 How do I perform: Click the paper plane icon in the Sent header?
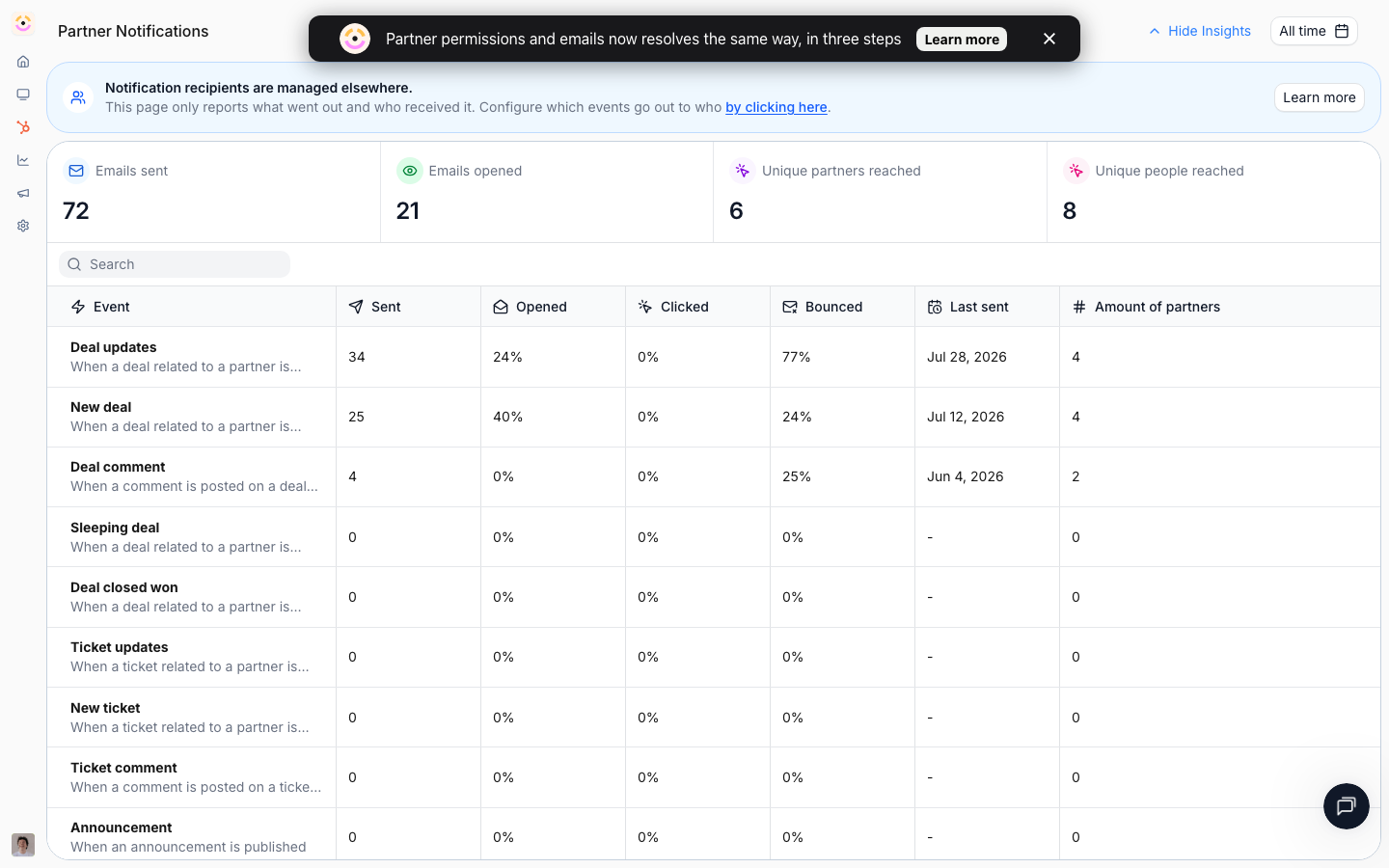click(356, 307)
